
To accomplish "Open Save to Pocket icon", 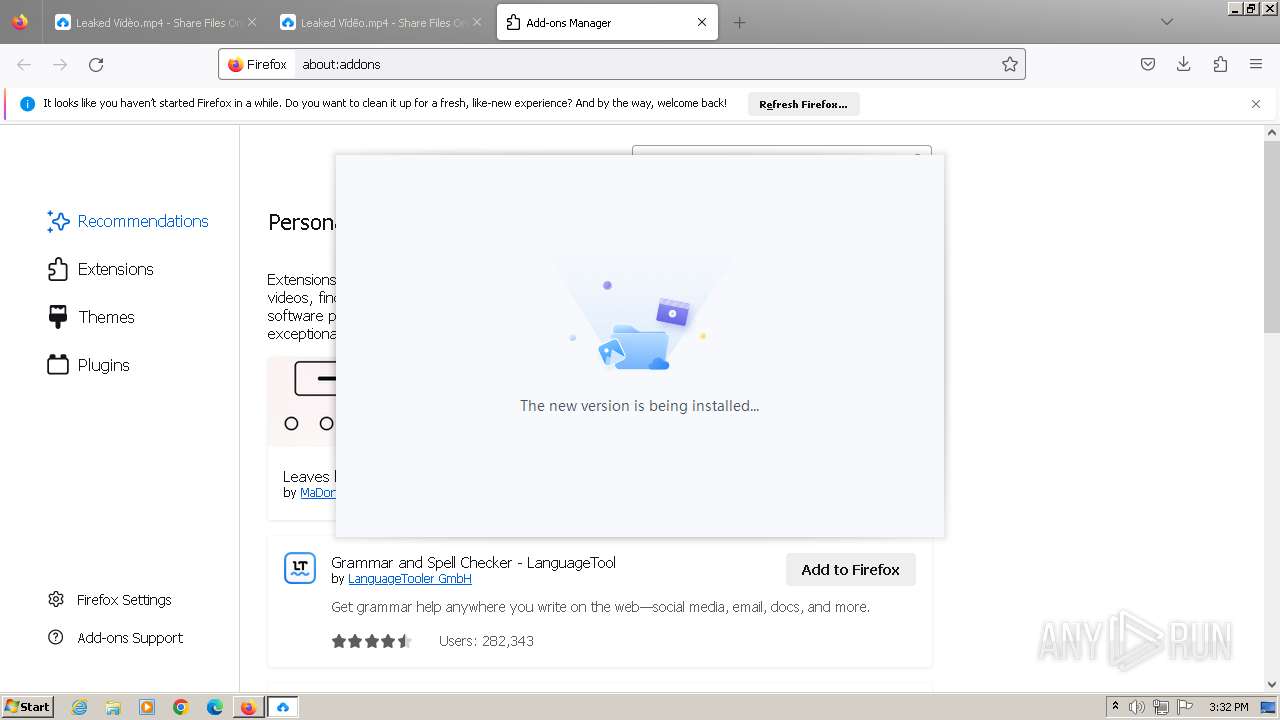I will coord(1148,64).
